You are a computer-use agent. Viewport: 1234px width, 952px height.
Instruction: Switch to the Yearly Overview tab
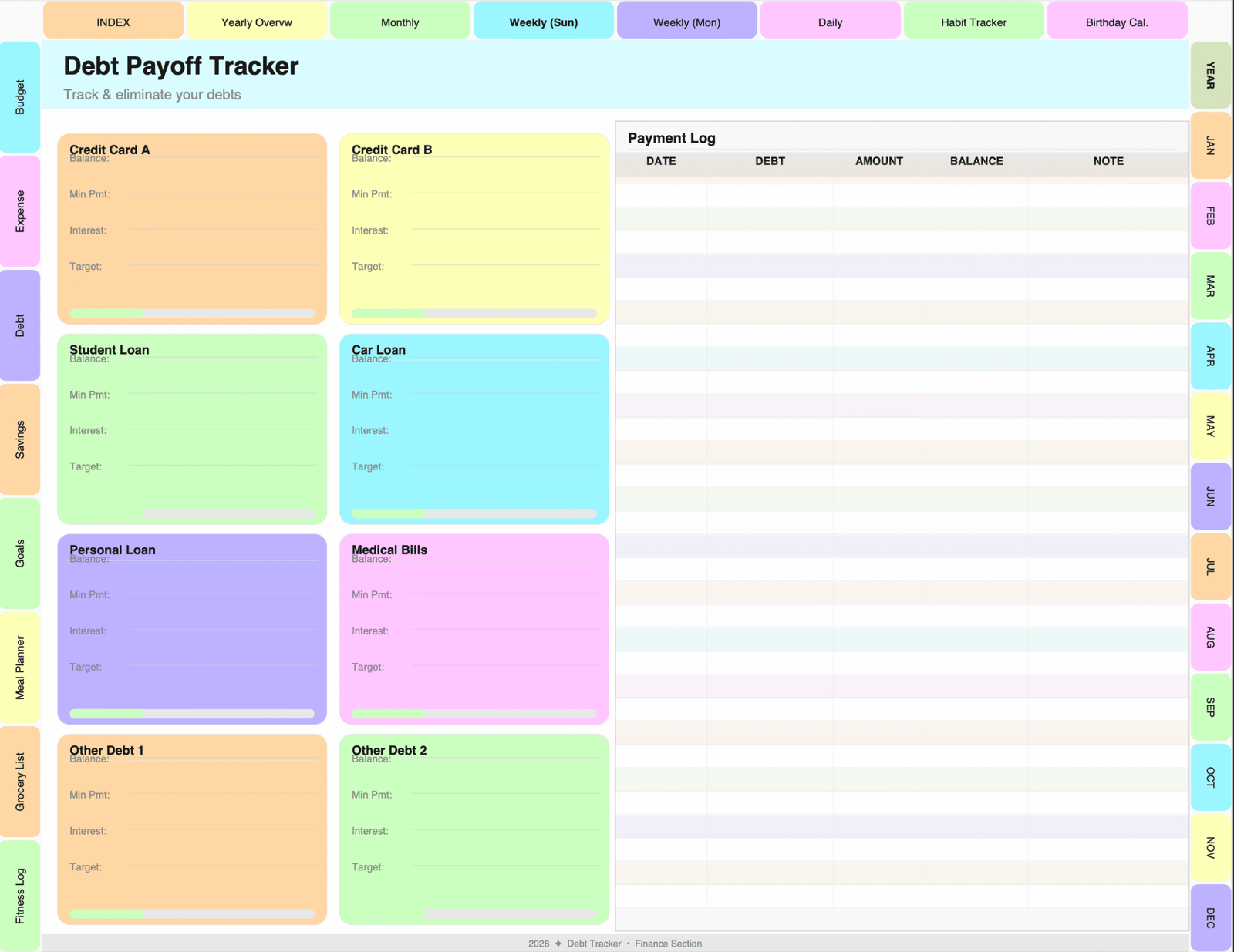point(256,22)
